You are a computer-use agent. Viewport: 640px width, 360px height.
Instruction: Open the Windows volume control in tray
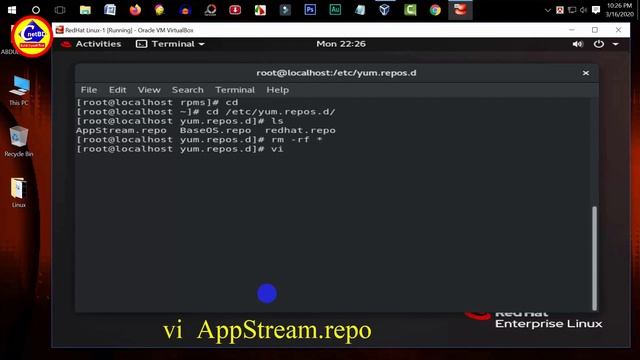584,10
